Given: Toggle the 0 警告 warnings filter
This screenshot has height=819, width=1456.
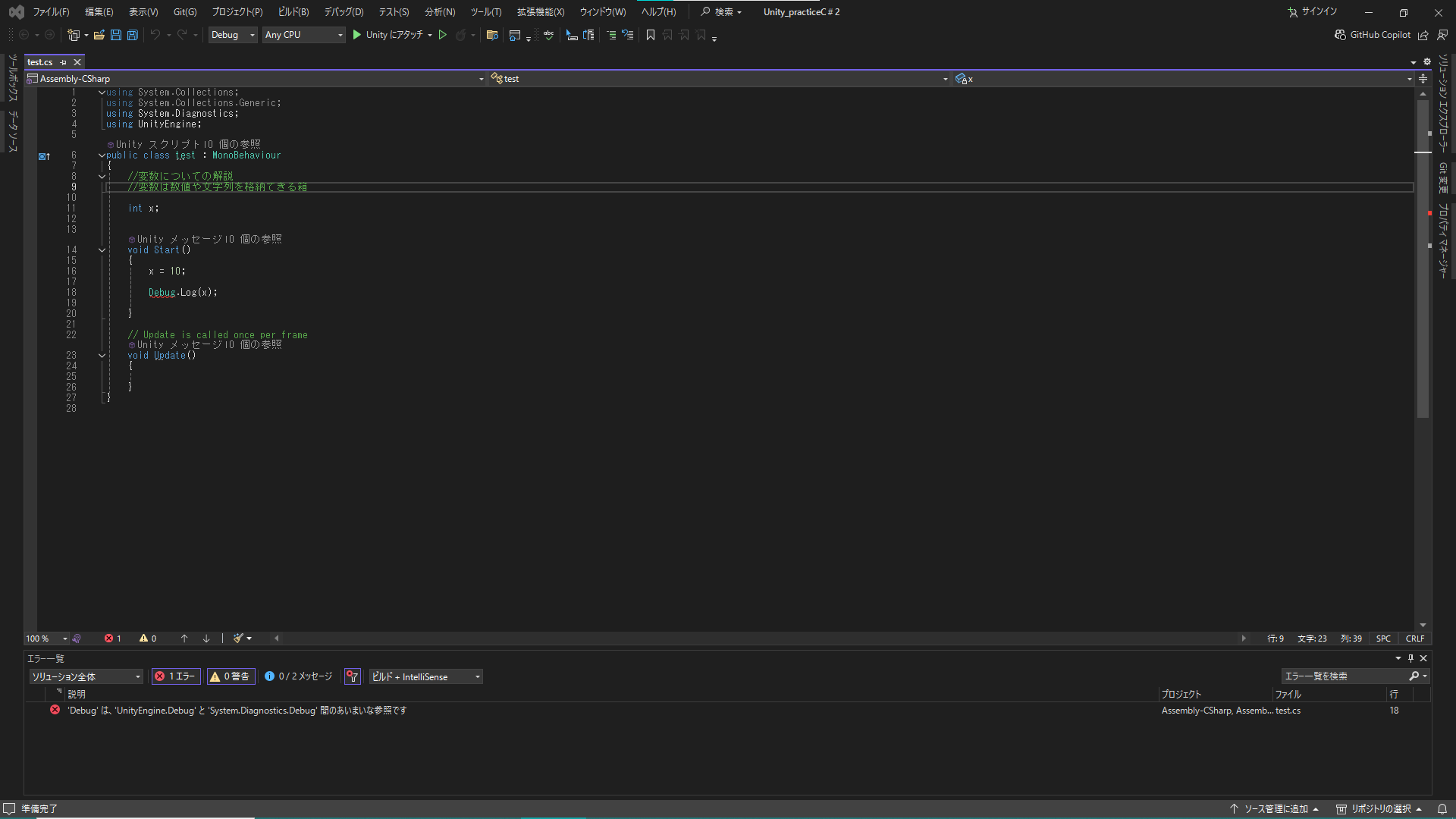Looking at the screenshot, I should 231,676.
